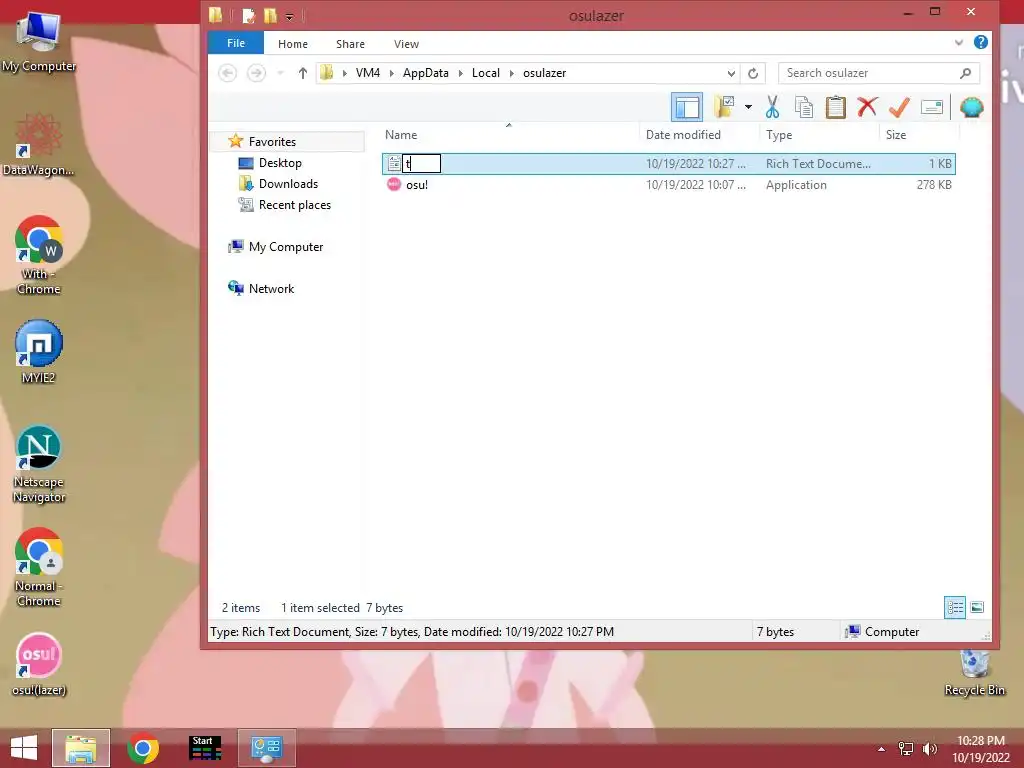This screenshot has height=768, width=1024.
Task: Click the quick access Properties icon
Action: (x=248, y=15)
